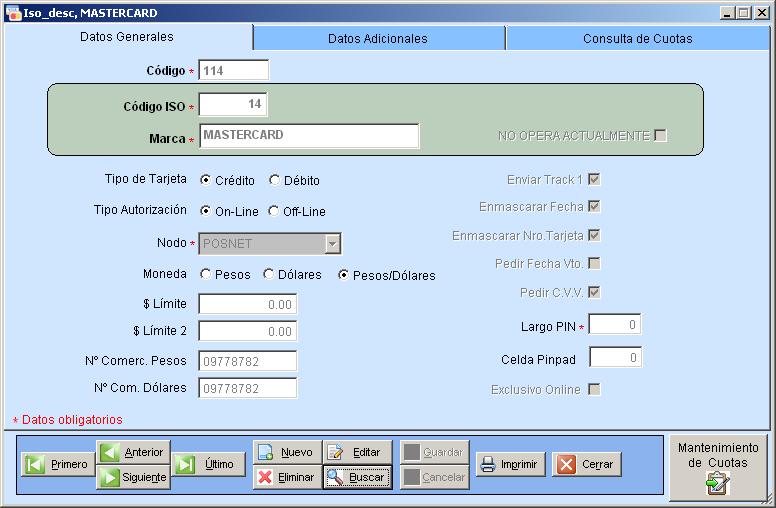Go to the Primero (first) record
This screenshot has height=508, width=776.
[58, 465]
